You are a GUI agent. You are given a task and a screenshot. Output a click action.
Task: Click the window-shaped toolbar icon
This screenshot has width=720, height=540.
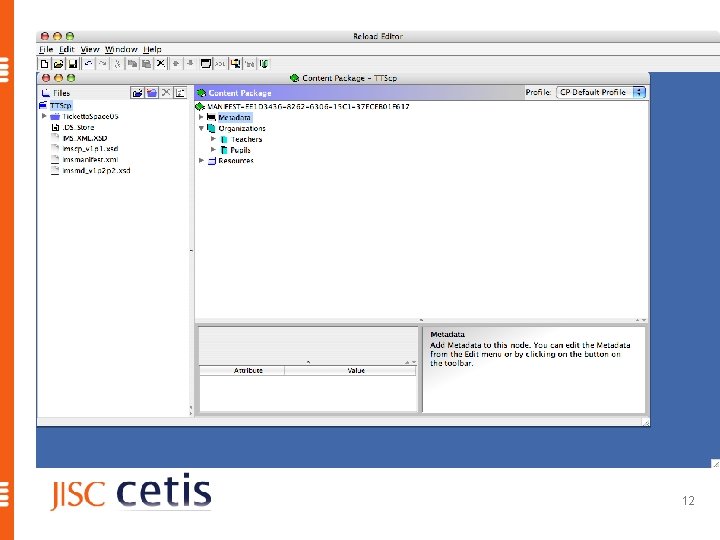pyautogui.click(x=206, y=64)
